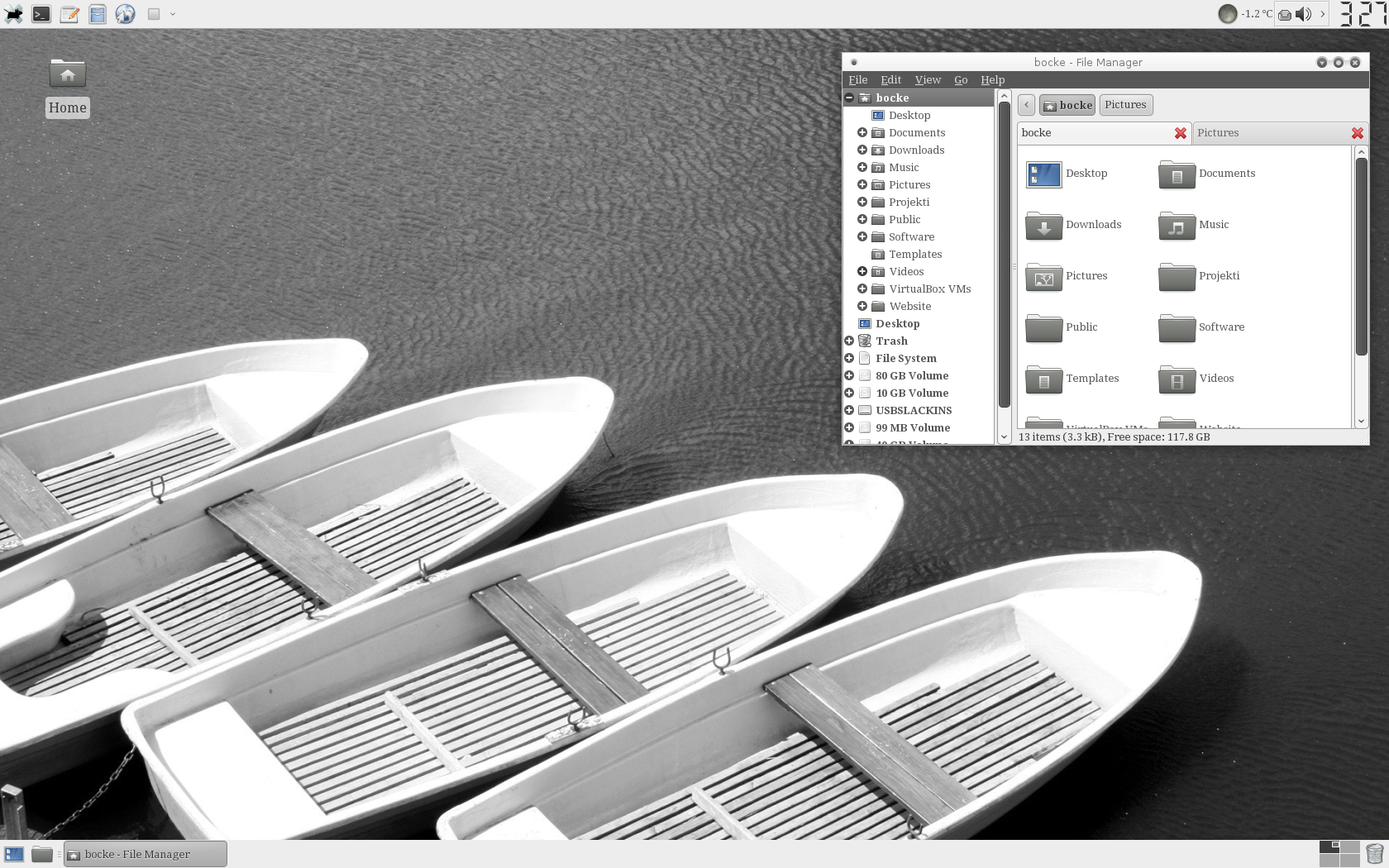Open the Videos folder icon in file pane
The width and height of the screenshot is (1389, 868).
(x=1177, y=379)
